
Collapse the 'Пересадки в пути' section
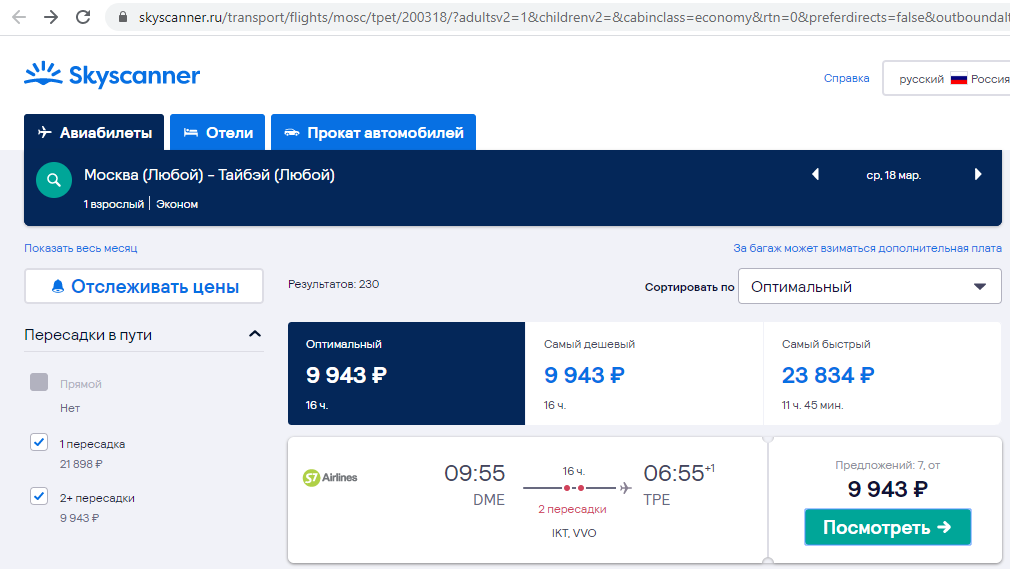tap(254, 334)
